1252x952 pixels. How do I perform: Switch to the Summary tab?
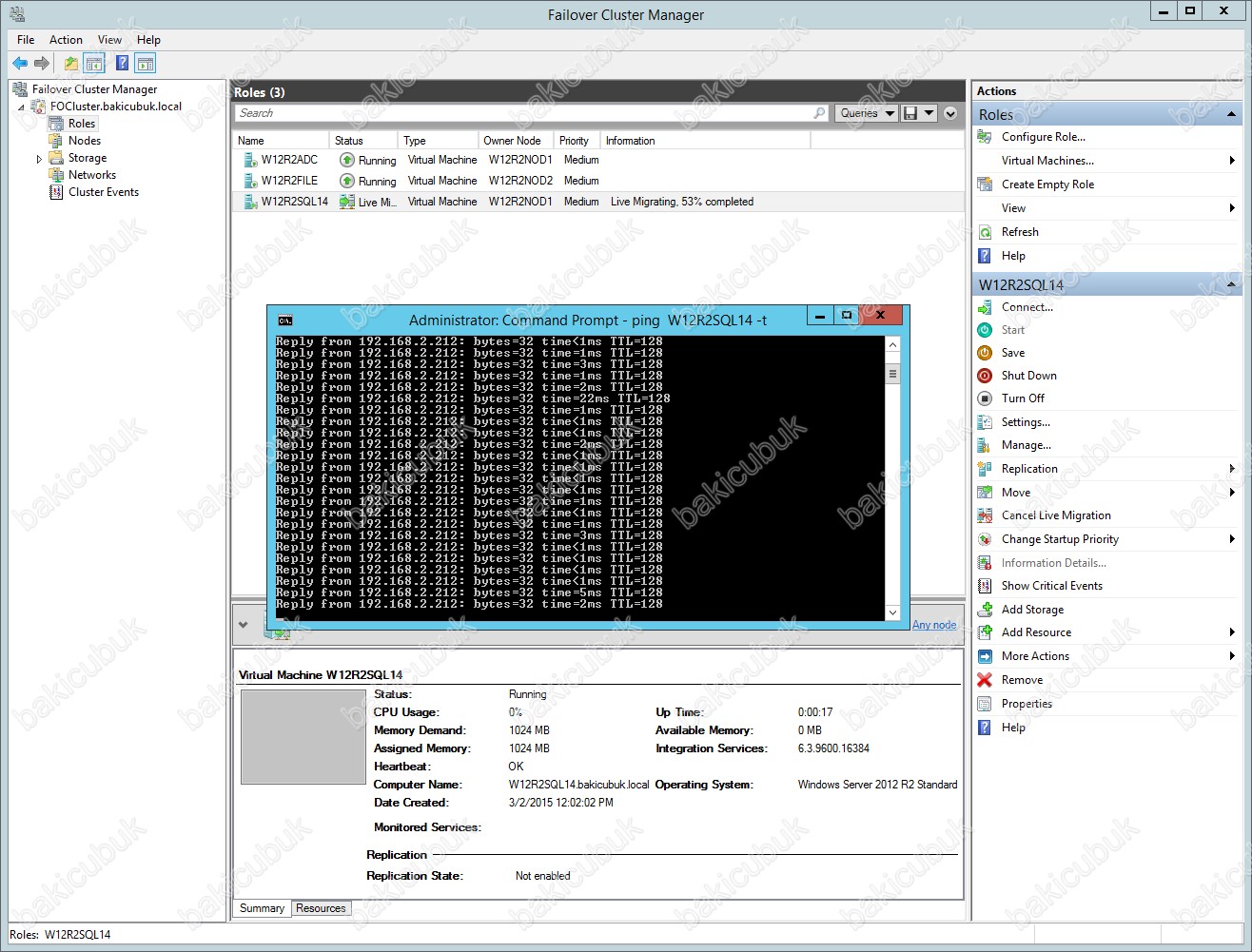[x=262, y=908]
